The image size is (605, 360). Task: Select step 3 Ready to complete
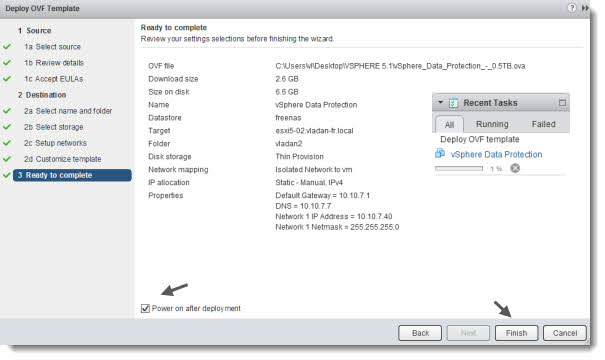(72, 175)
